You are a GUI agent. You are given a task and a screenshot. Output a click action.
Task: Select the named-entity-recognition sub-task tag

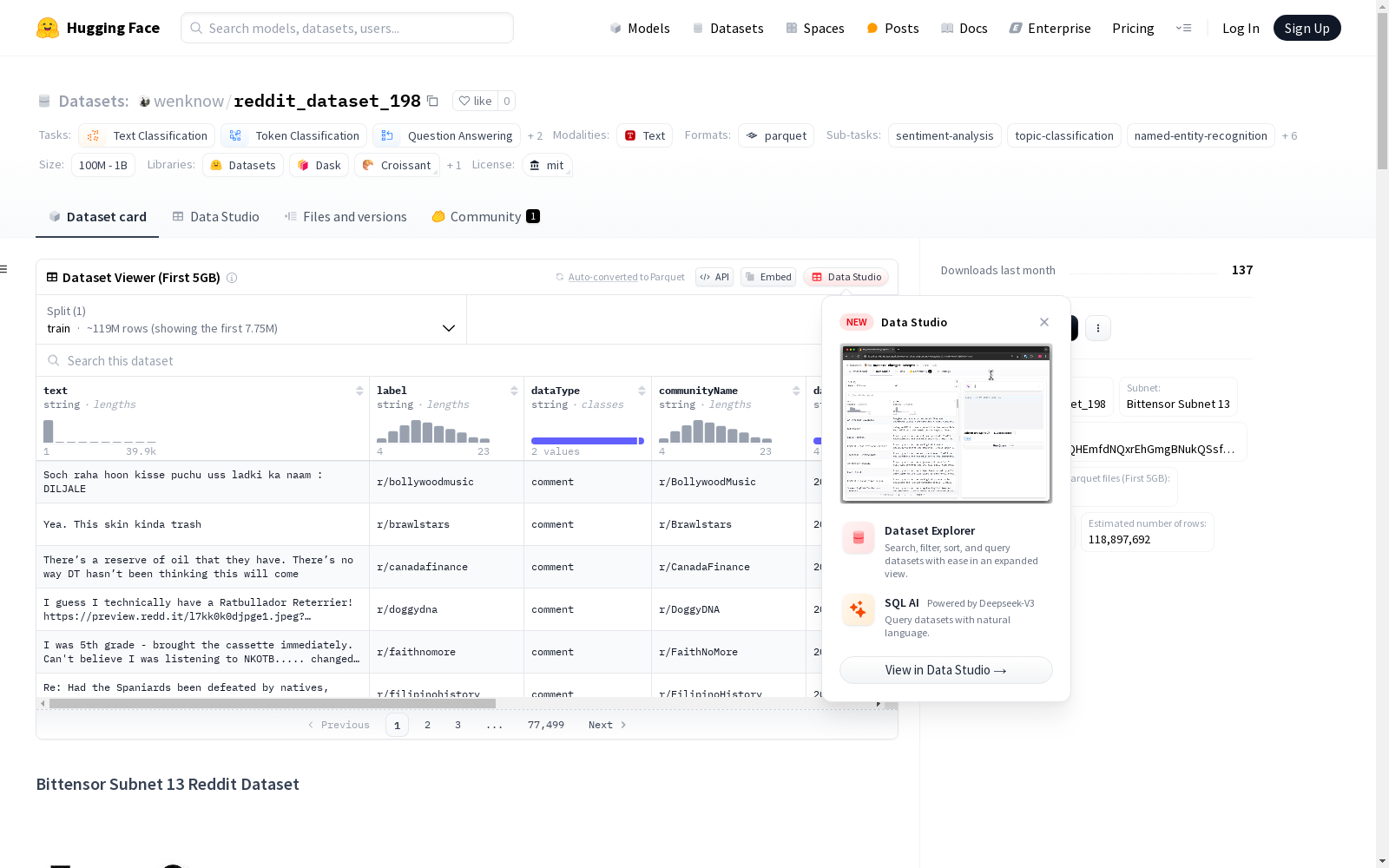coord(1201,135)
